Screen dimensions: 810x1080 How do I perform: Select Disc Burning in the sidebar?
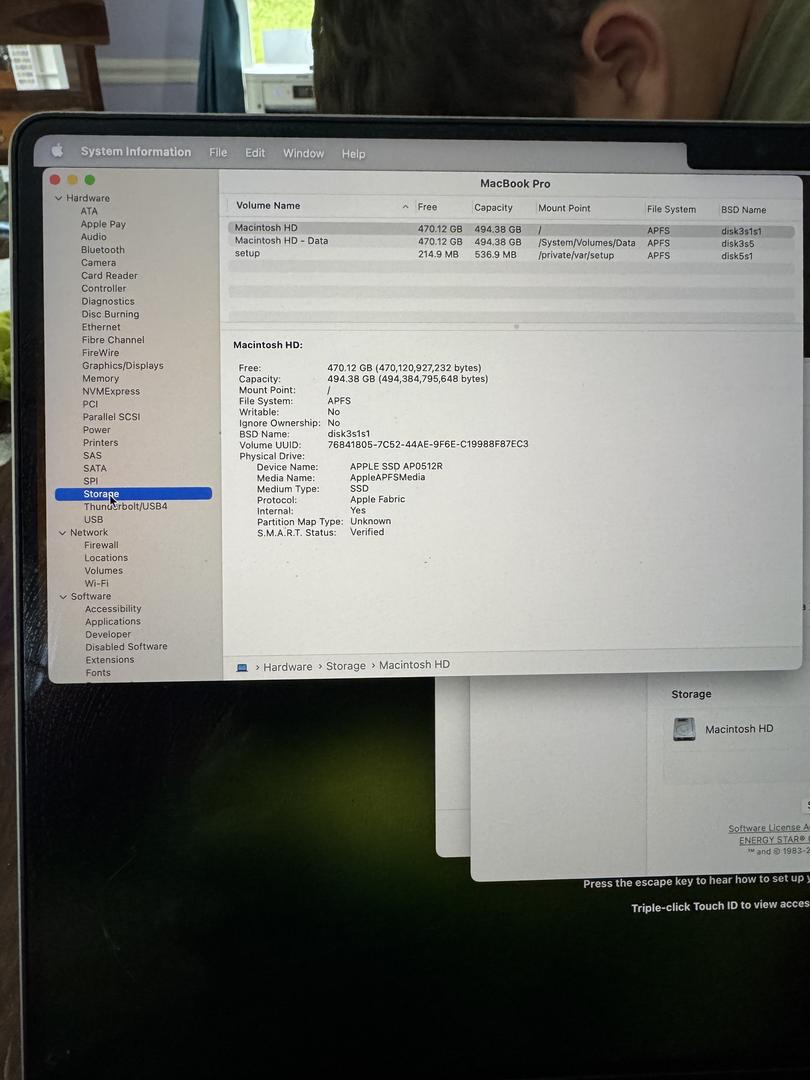pos(110,314)
